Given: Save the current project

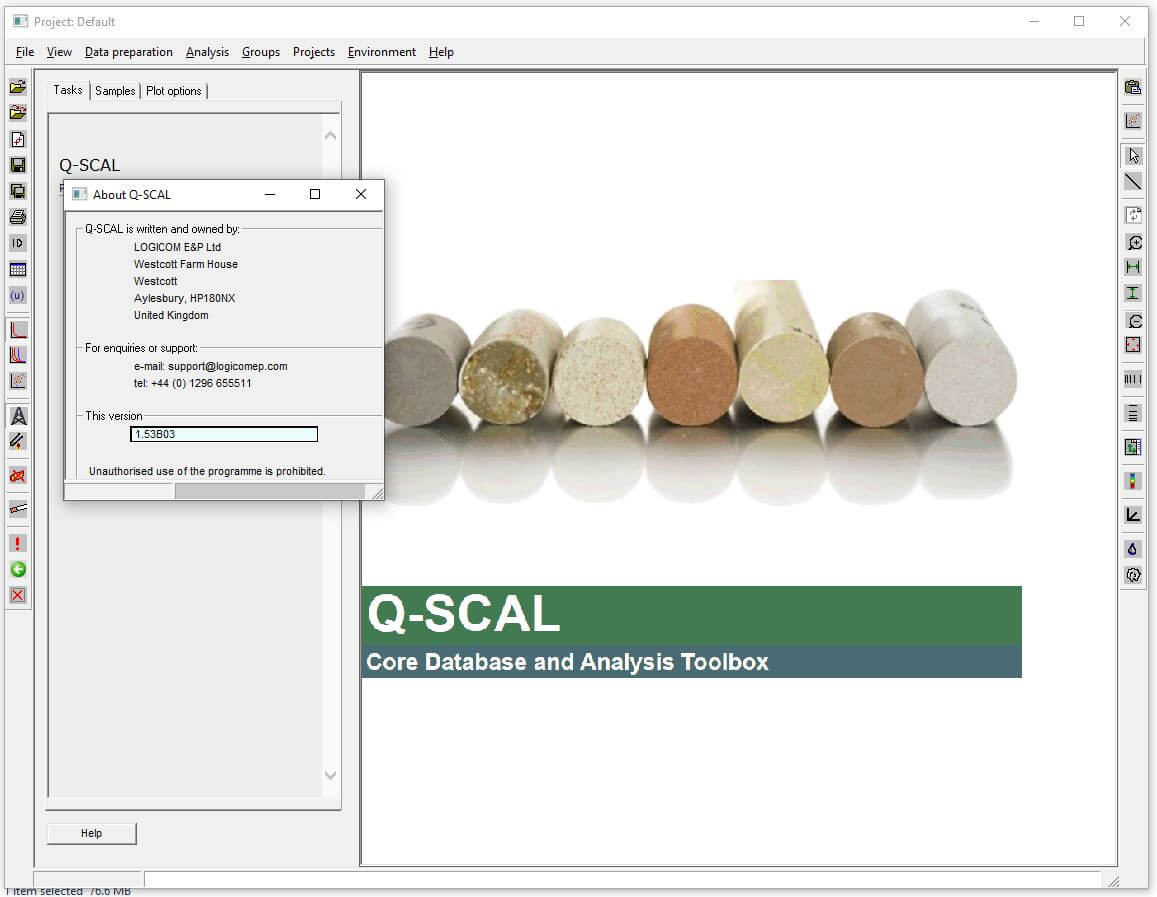Looking at the screenshot, I should pos(17,164).
